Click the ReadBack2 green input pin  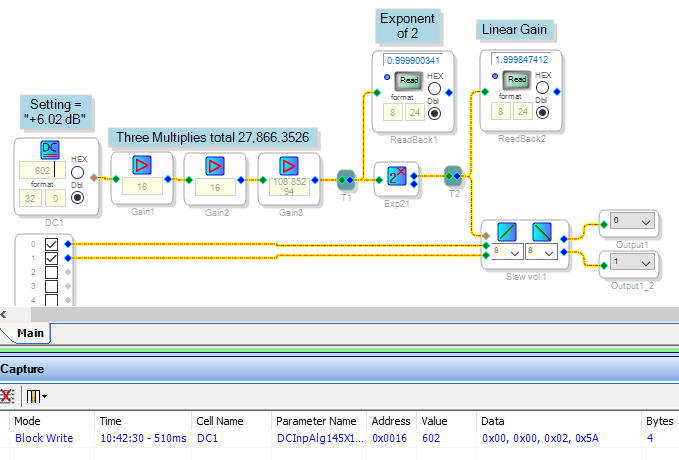pos(485,91)
